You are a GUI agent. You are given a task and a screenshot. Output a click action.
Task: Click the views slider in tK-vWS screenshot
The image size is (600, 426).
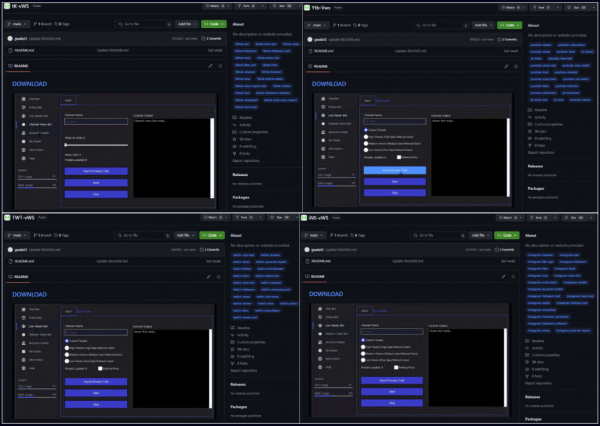coord(95,145)
